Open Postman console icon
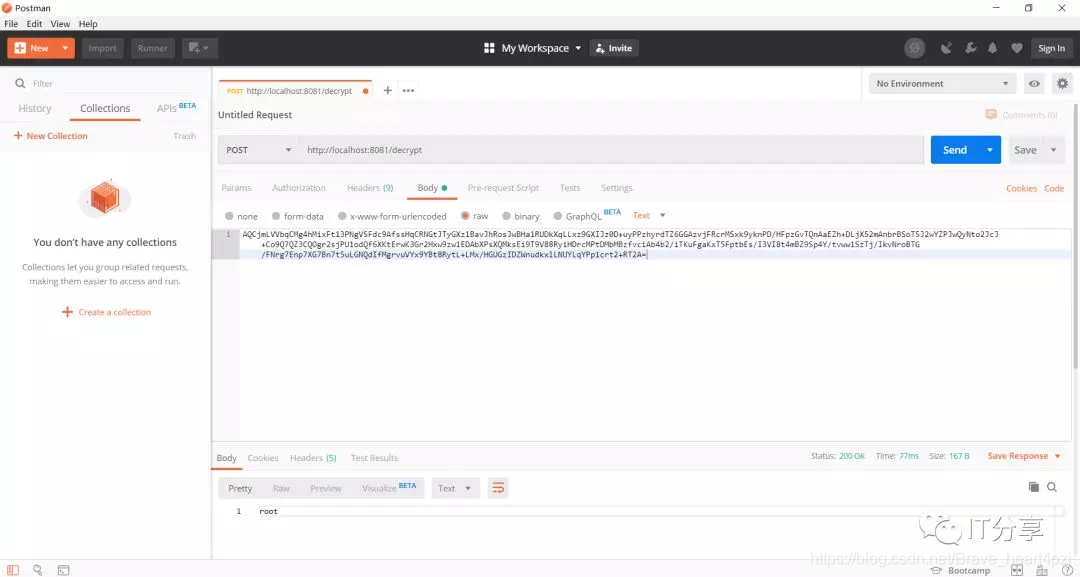The width and height of the screenshot is (1080, 577). (63, 570)
